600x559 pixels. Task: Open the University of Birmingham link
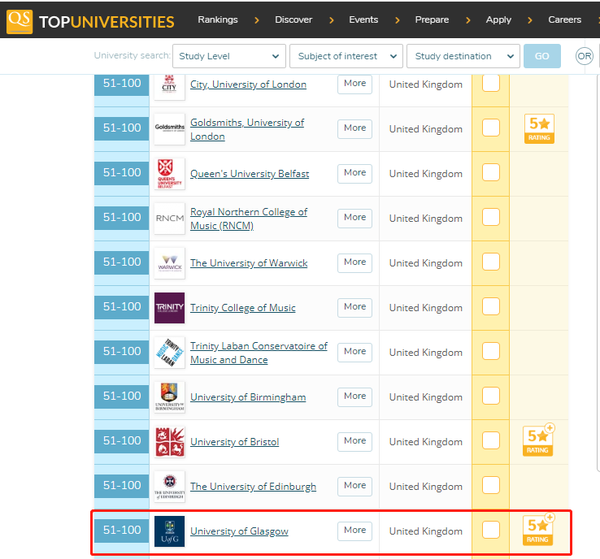tap(248, 397)
